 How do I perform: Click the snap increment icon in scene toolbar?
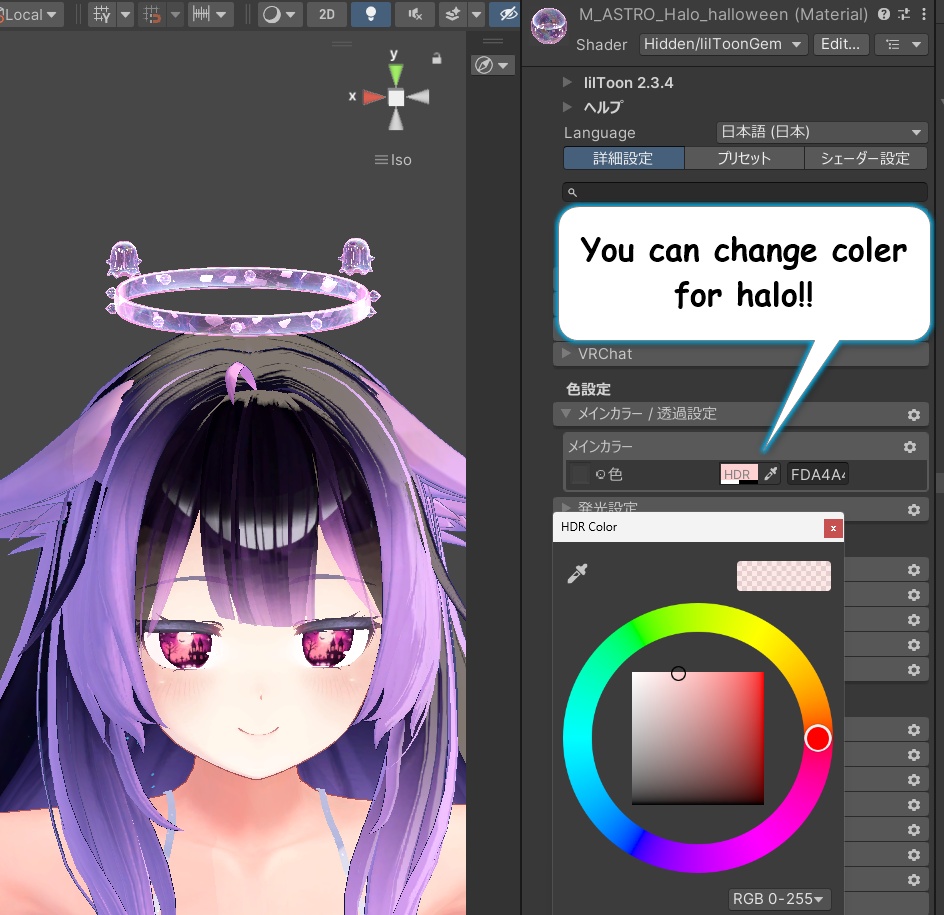point(152,14)
